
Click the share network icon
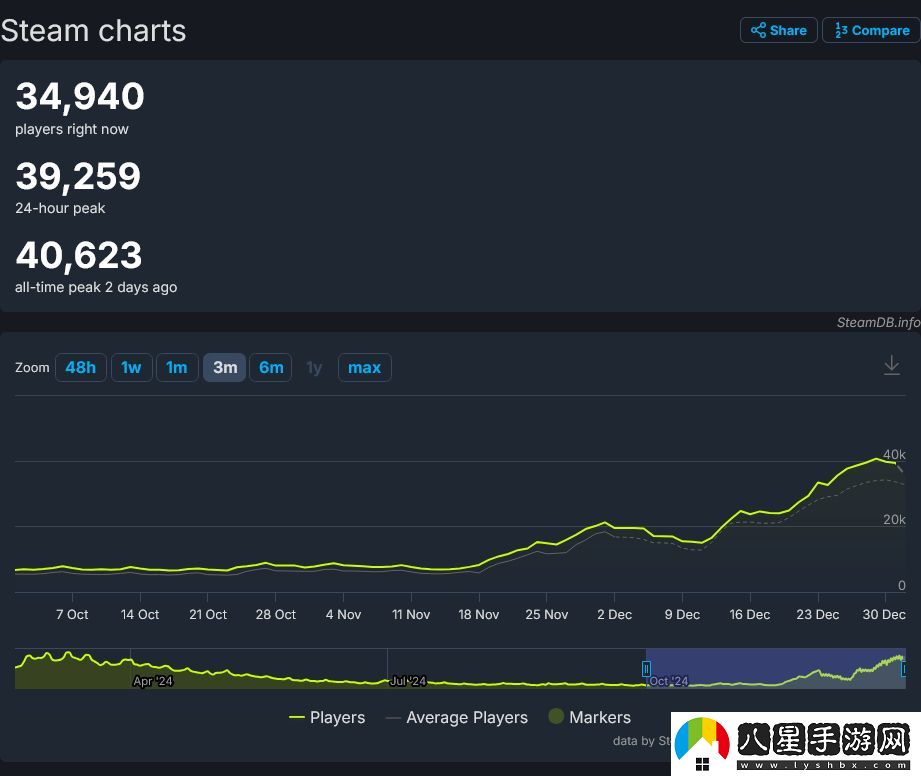(758, 31)
